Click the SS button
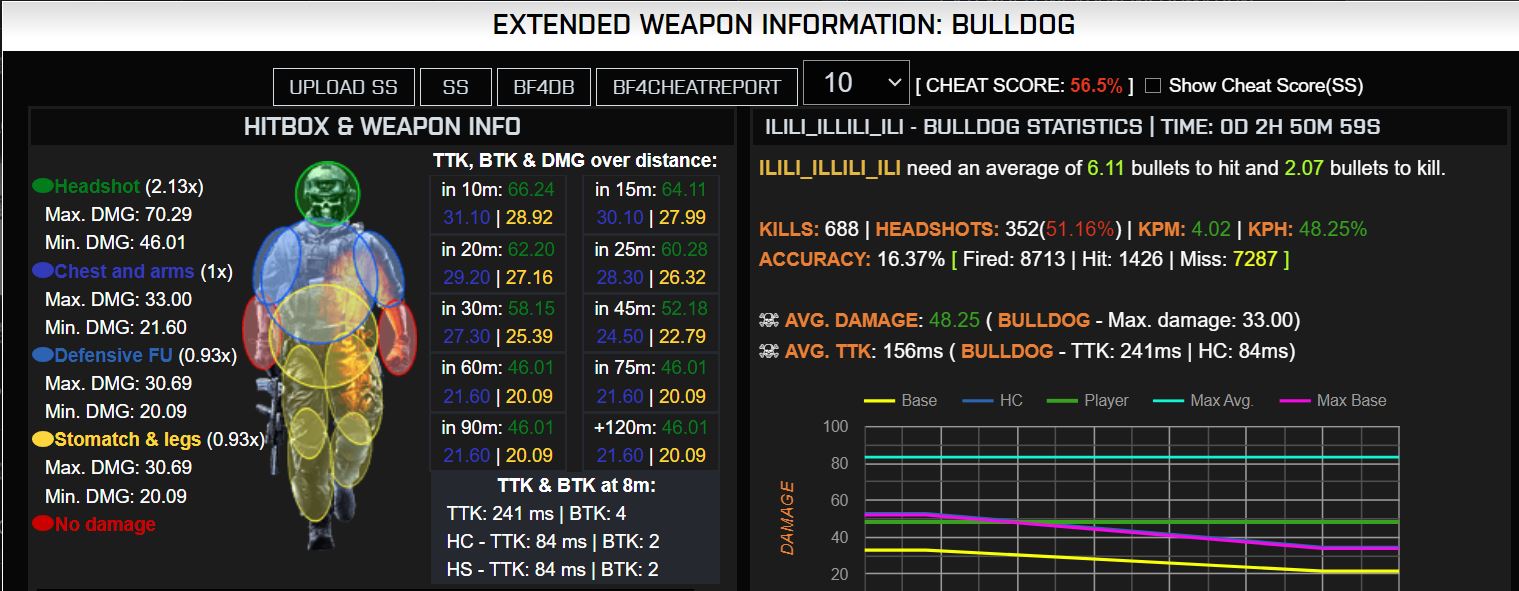This screenshot has height=591, width=1519. (455, 87)
